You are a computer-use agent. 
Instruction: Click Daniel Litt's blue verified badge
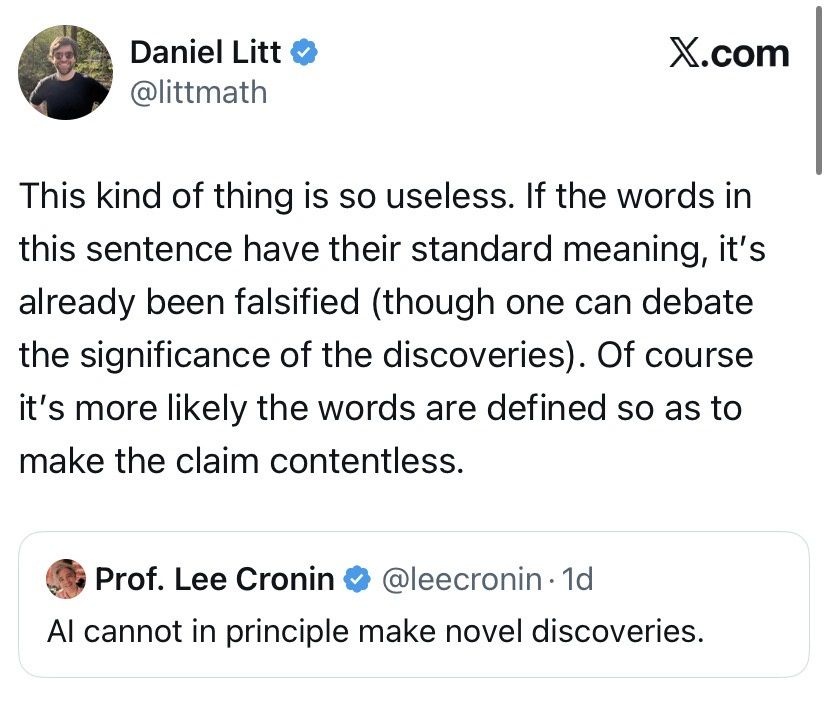point(304,52)
